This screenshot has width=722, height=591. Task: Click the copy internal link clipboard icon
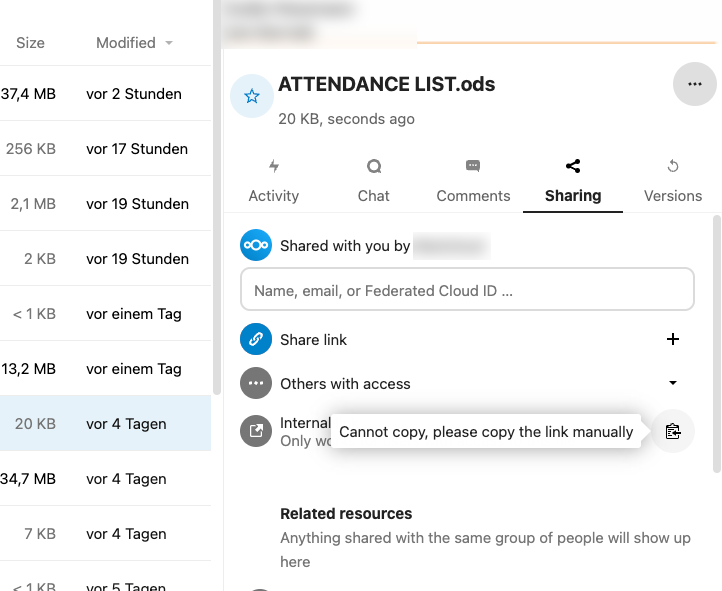click(x=673, y=432)
